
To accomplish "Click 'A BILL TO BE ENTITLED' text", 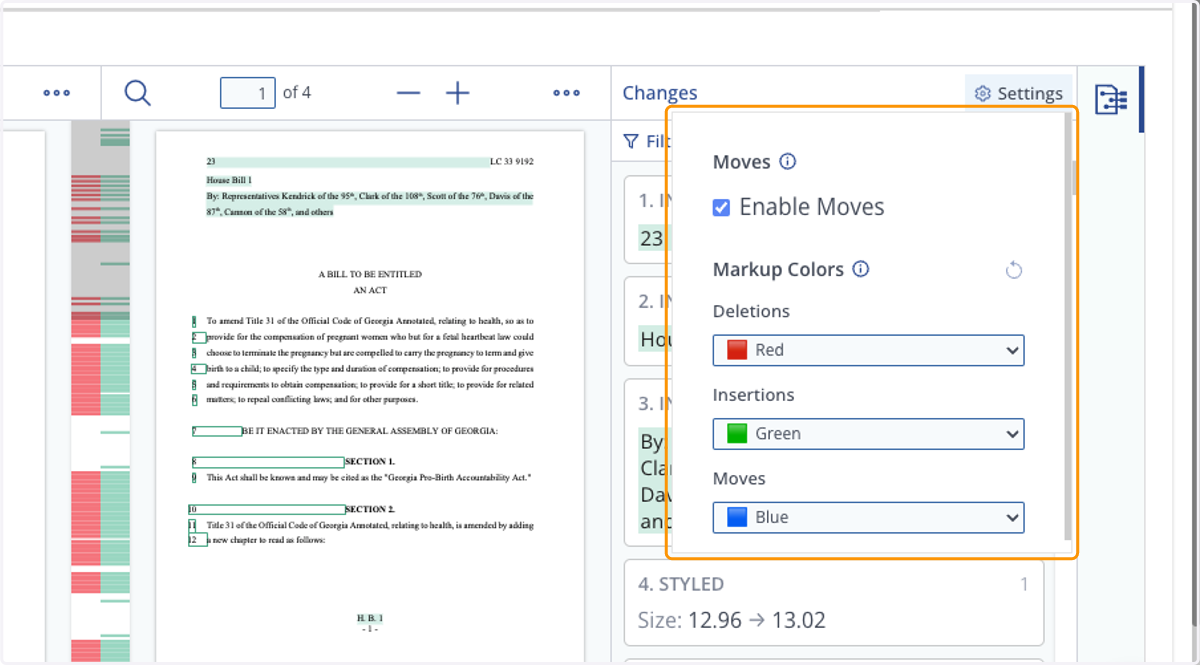I will (370, 274).
